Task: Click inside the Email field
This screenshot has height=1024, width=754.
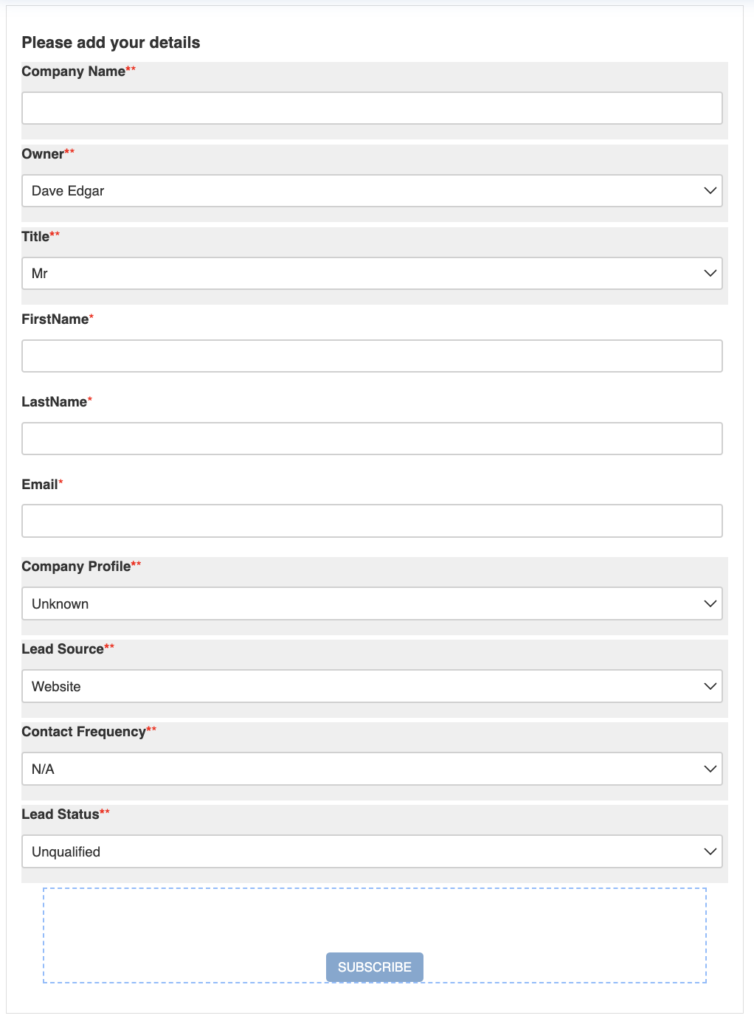Action: 370,520
